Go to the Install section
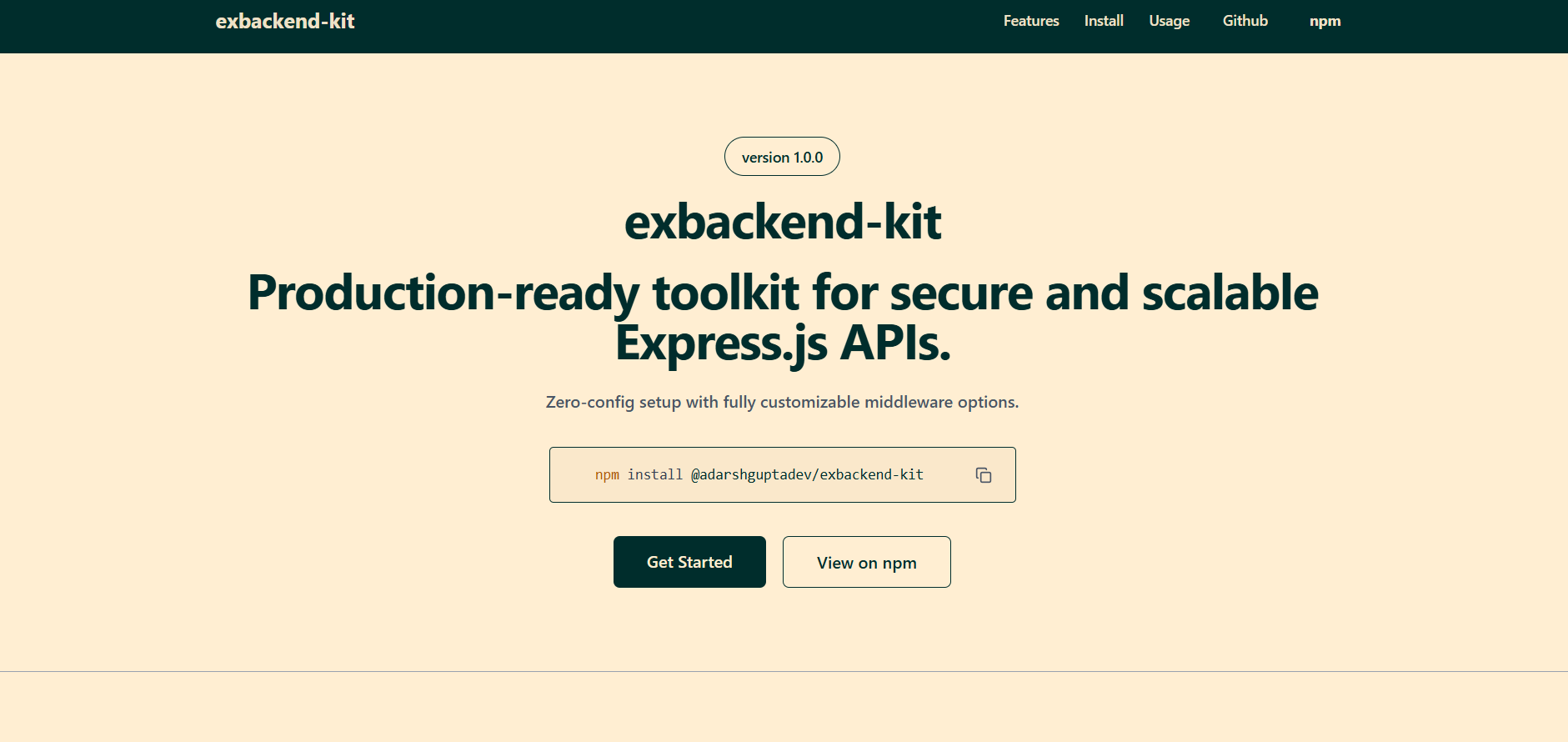This screenshot has height=742, width=1568. (x=1104, y=21)
